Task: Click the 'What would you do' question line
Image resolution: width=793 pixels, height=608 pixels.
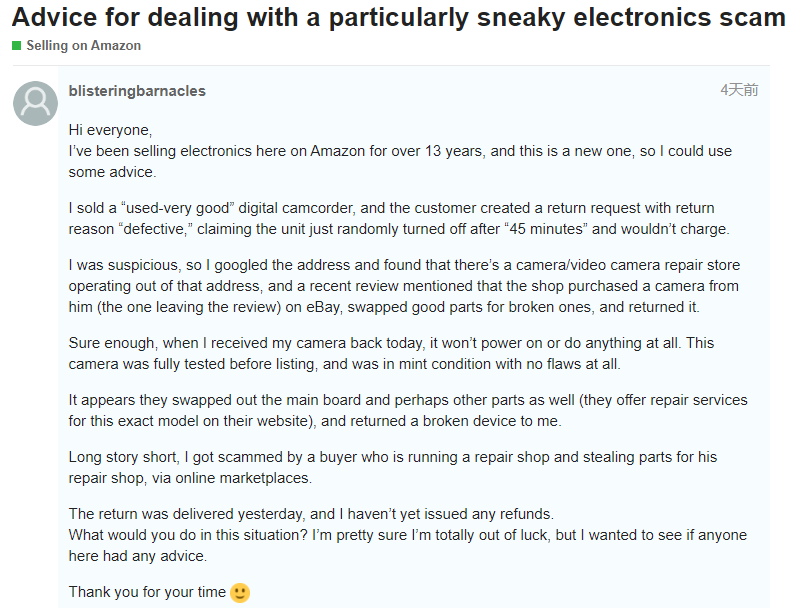Action: [x=408, y=535]
